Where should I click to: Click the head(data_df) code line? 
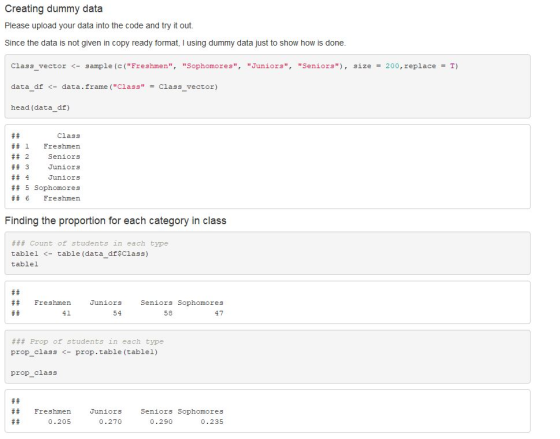click(x=40, y=108)
